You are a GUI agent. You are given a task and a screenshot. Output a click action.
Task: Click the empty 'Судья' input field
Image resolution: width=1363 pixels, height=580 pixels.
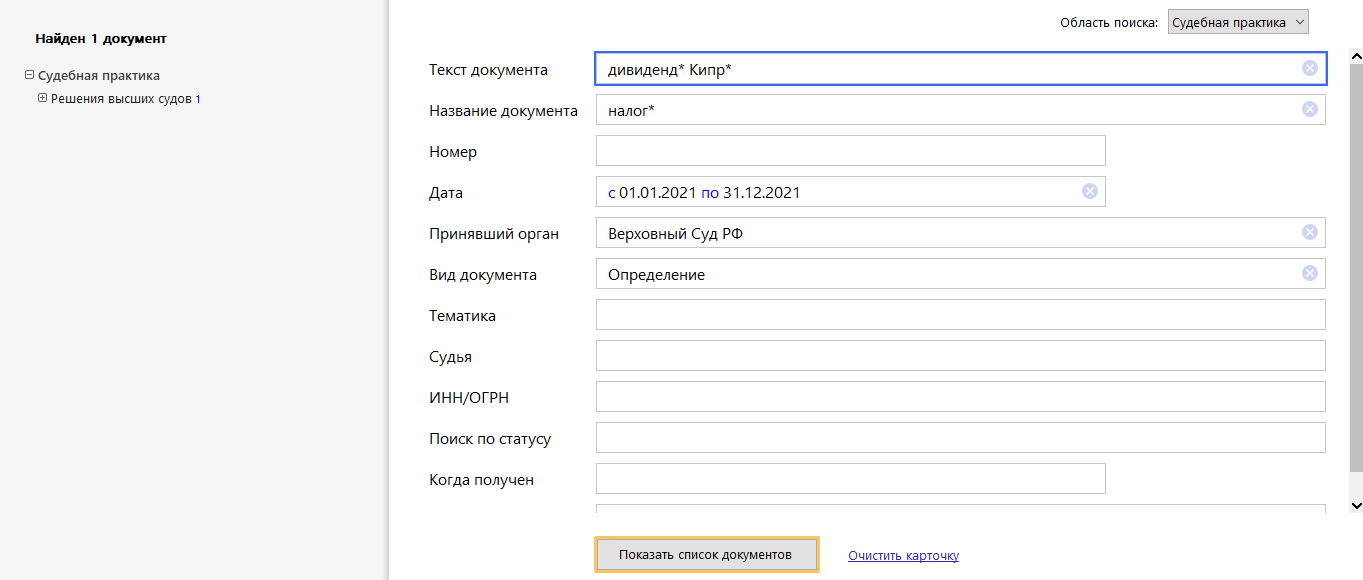tap(960, 356)
